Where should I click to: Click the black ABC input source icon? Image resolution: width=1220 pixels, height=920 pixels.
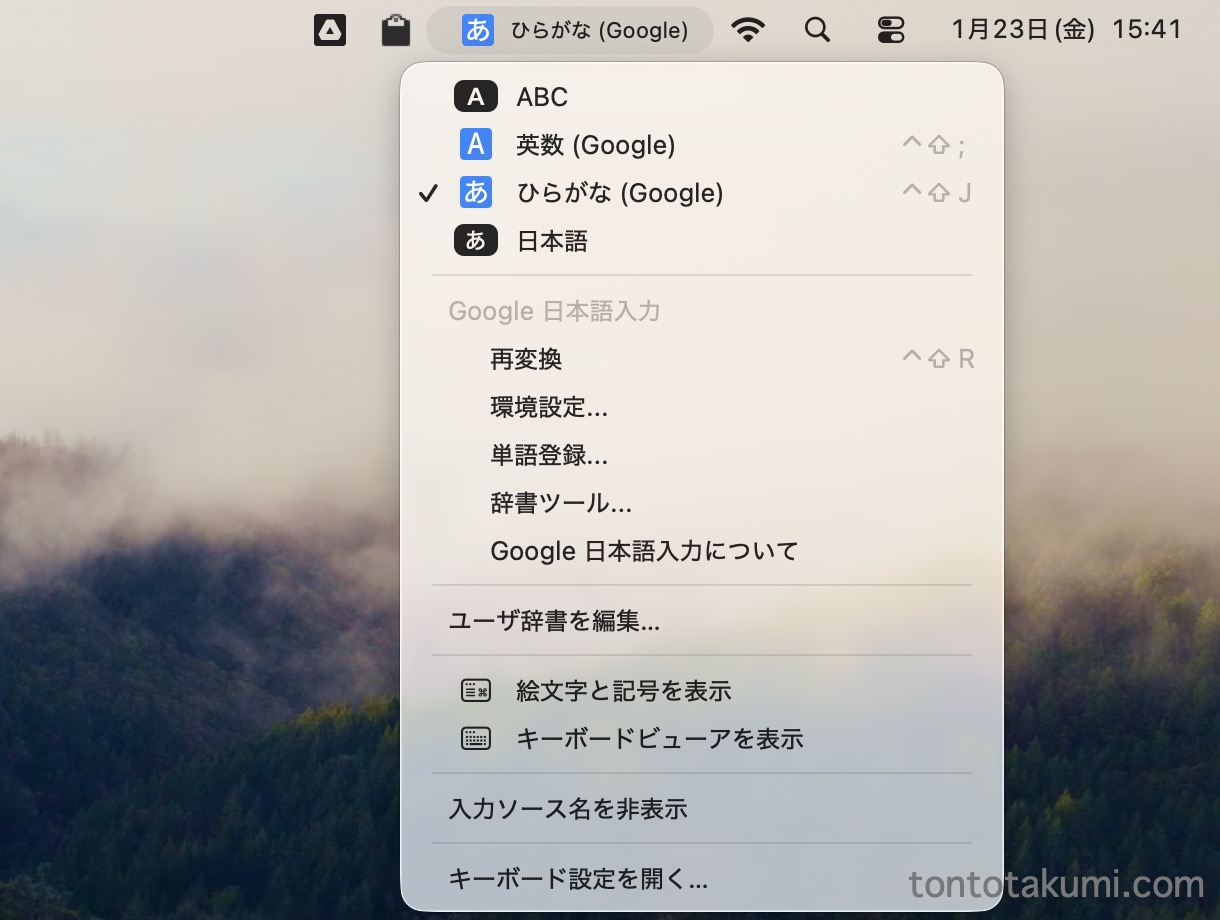(476, 97)
